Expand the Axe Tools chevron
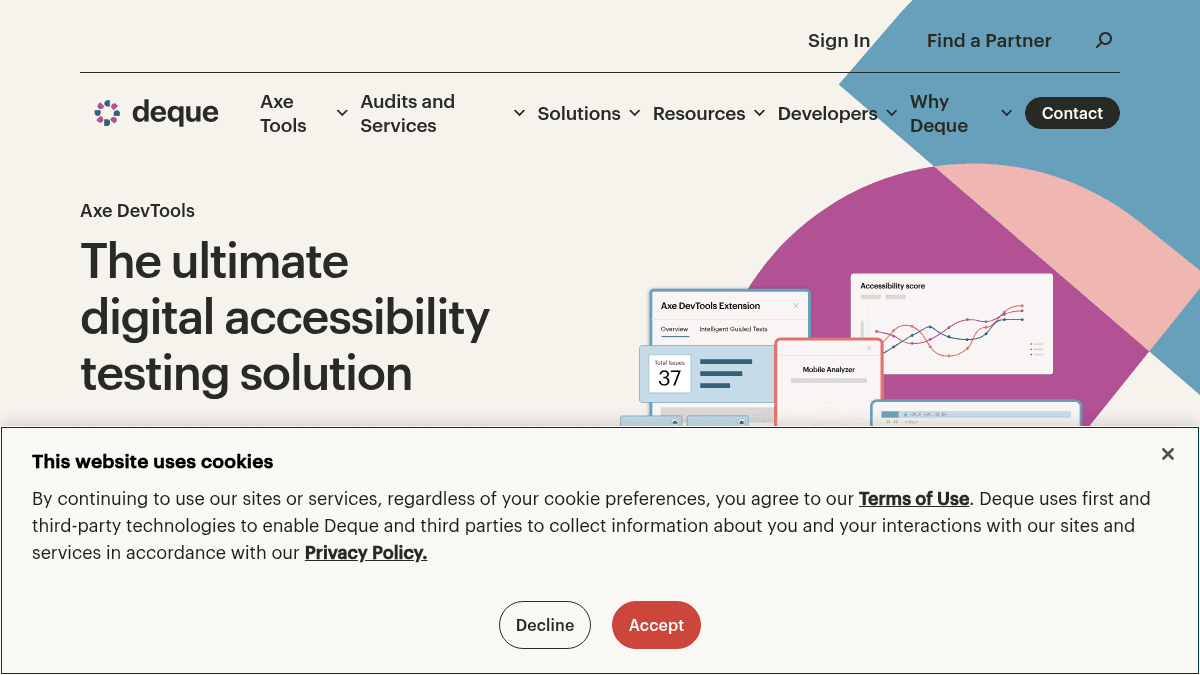This screenshot has width=1200, height=675. click(x=342, y=113)
